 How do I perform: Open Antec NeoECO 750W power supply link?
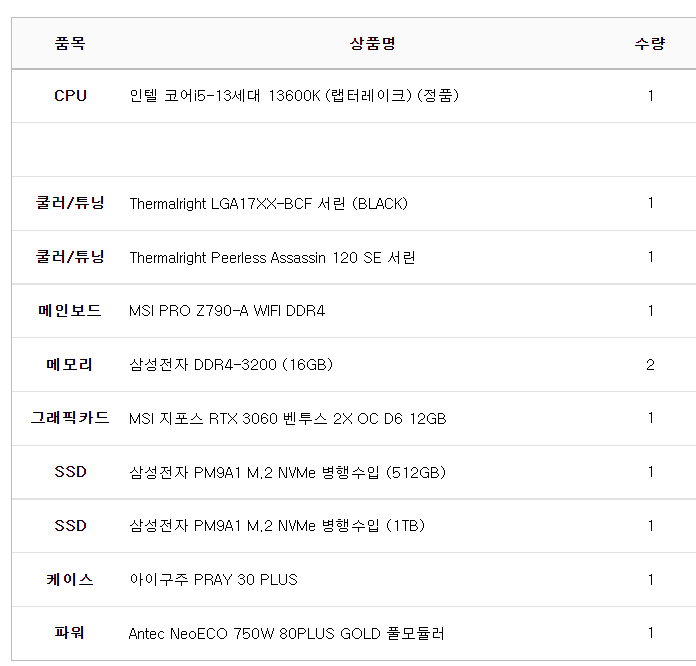(286, 633)
